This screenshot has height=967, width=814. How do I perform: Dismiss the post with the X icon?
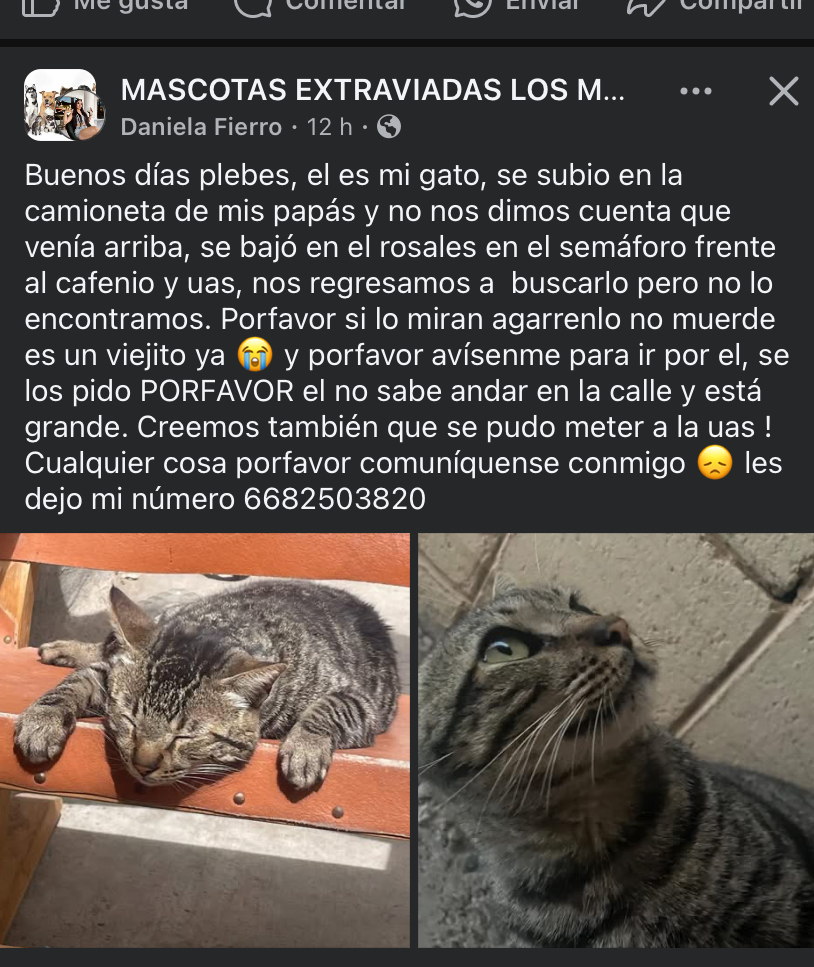784,91
